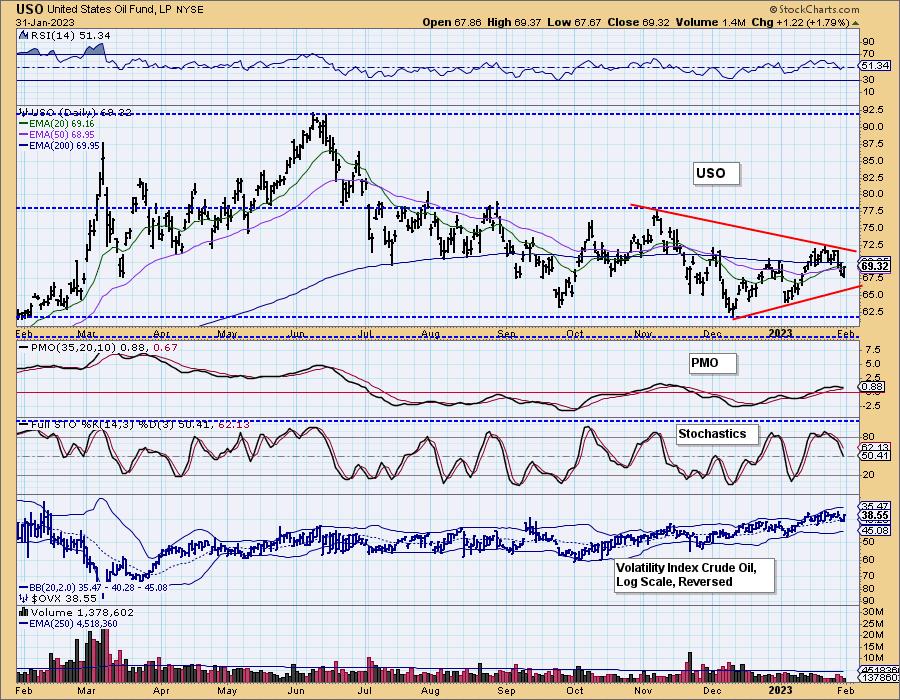Click the 45.08 lower band tag on the right axis

(x=875, y=531)
